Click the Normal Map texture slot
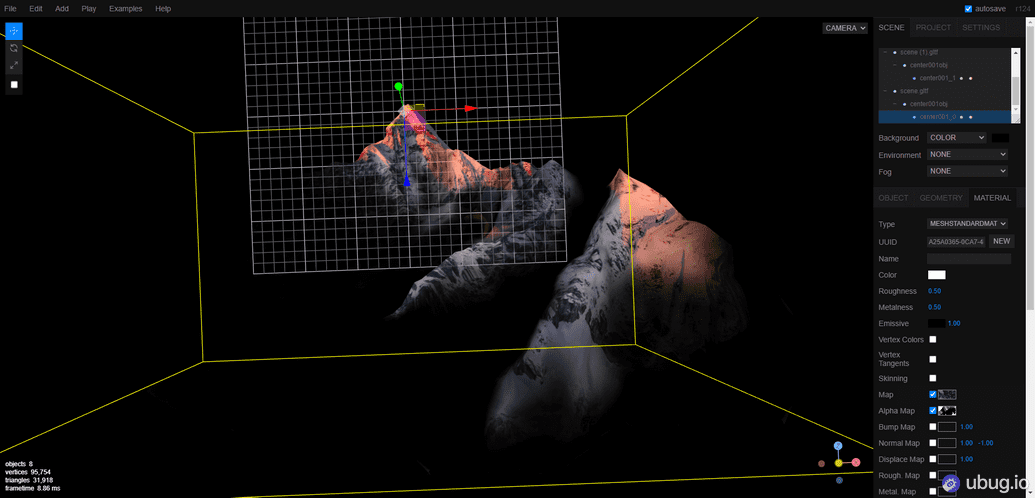 click(947, 443)
